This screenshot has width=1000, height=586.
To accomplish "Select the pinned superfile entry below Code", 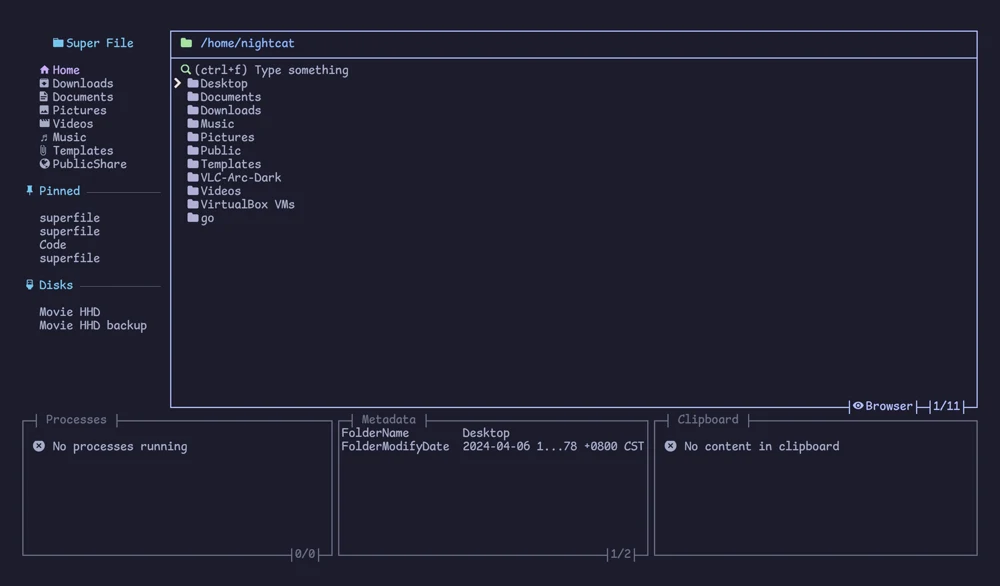I will tap(69, 258).
